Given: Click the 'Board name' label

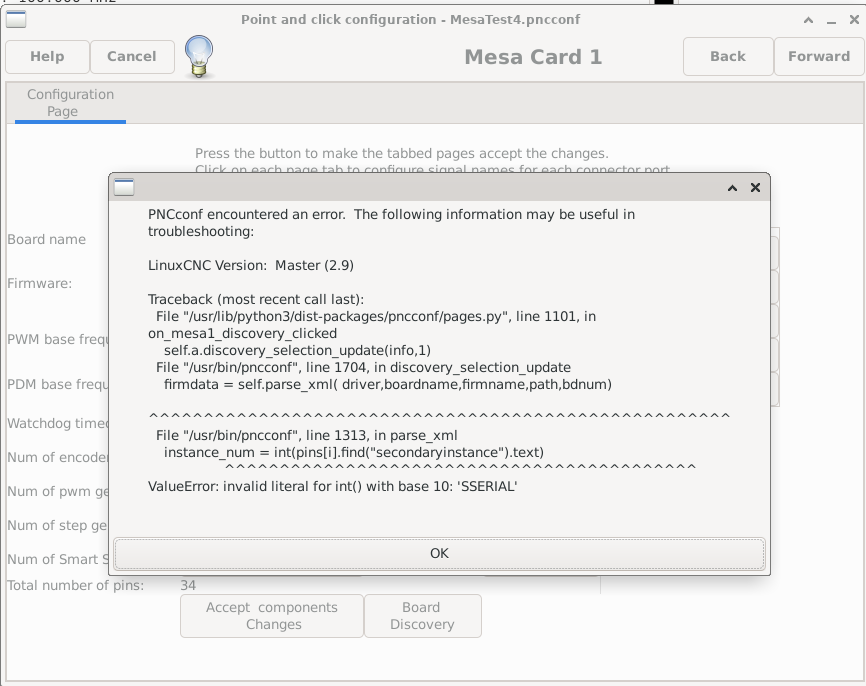Looking at the screenshot, I should (x=46, y=240).
